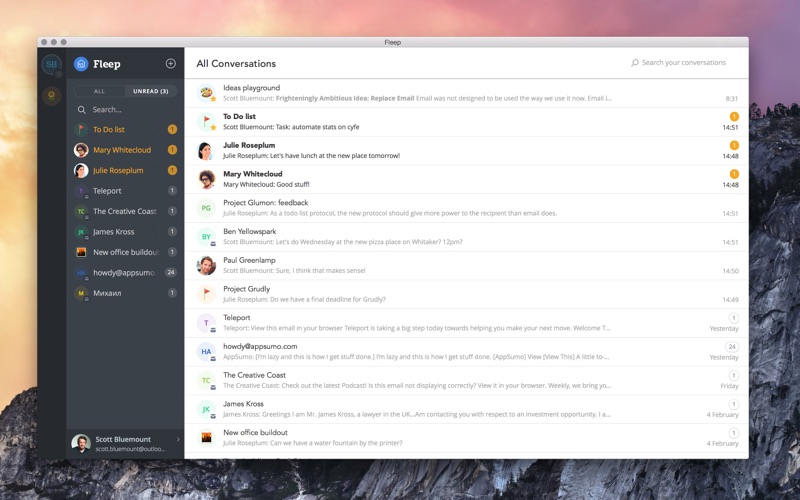The image size is (800, 500).
Task: Switch sidebar filter to UNREAD (3)
Action: tap(151, 91)
